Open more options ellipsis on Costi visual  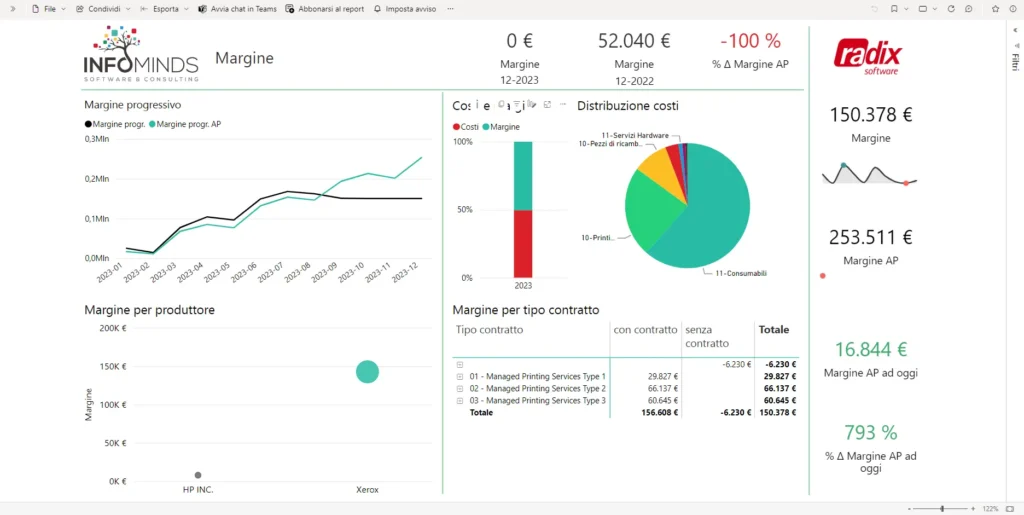coord(563,104)
